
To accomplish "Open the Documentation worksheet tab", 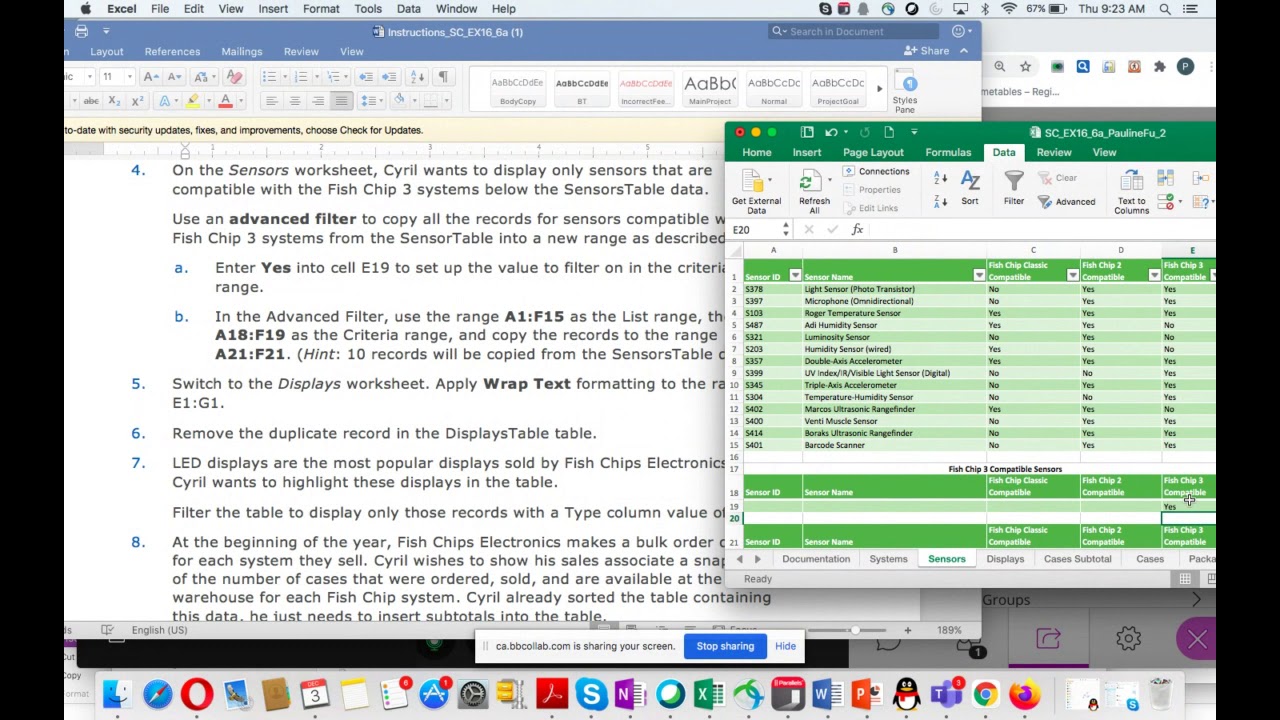I will pyautogui.click(x=816, y=559).
